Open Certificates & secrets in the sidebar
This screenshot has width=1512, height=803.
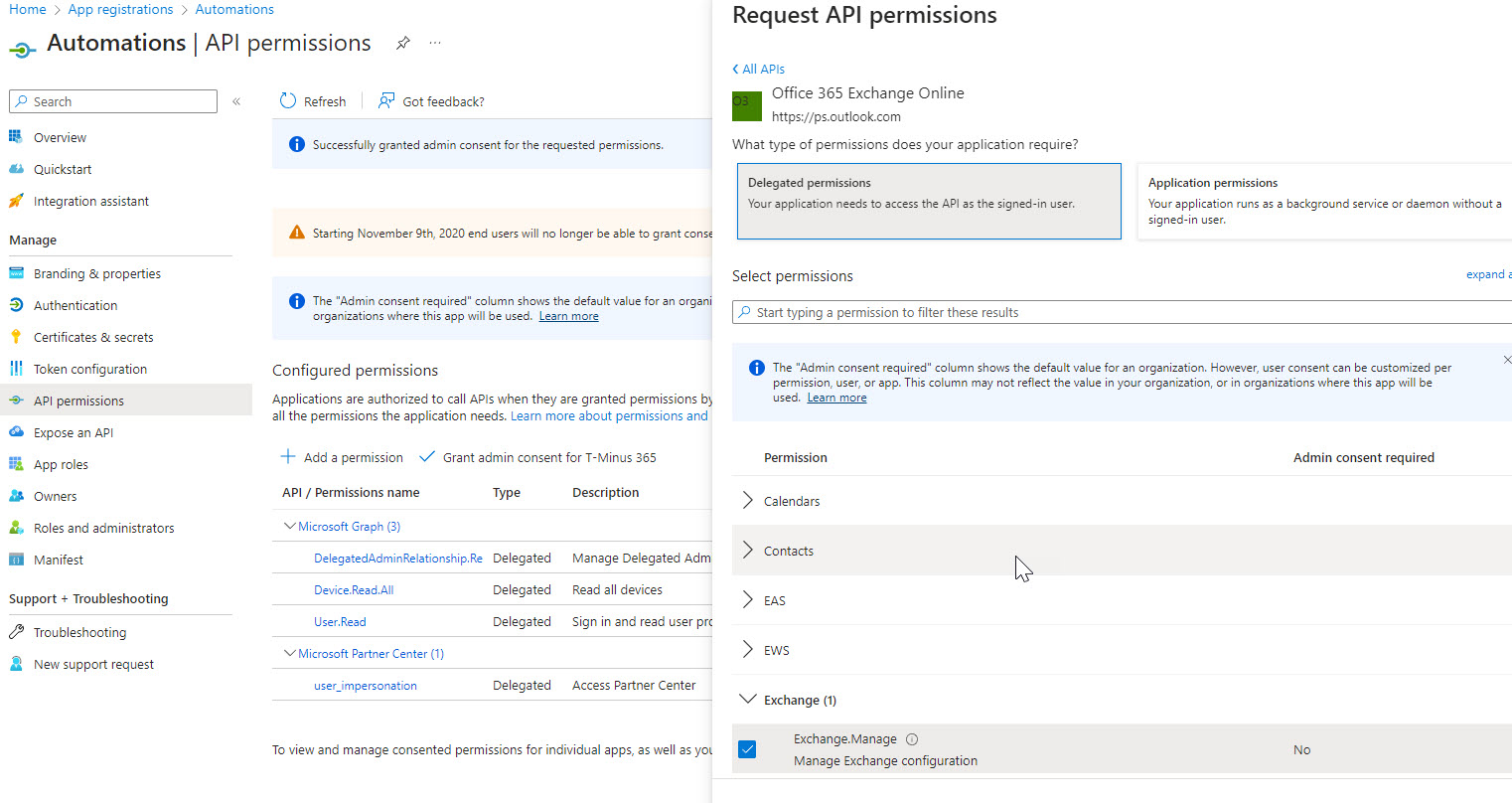pos(93,337)
